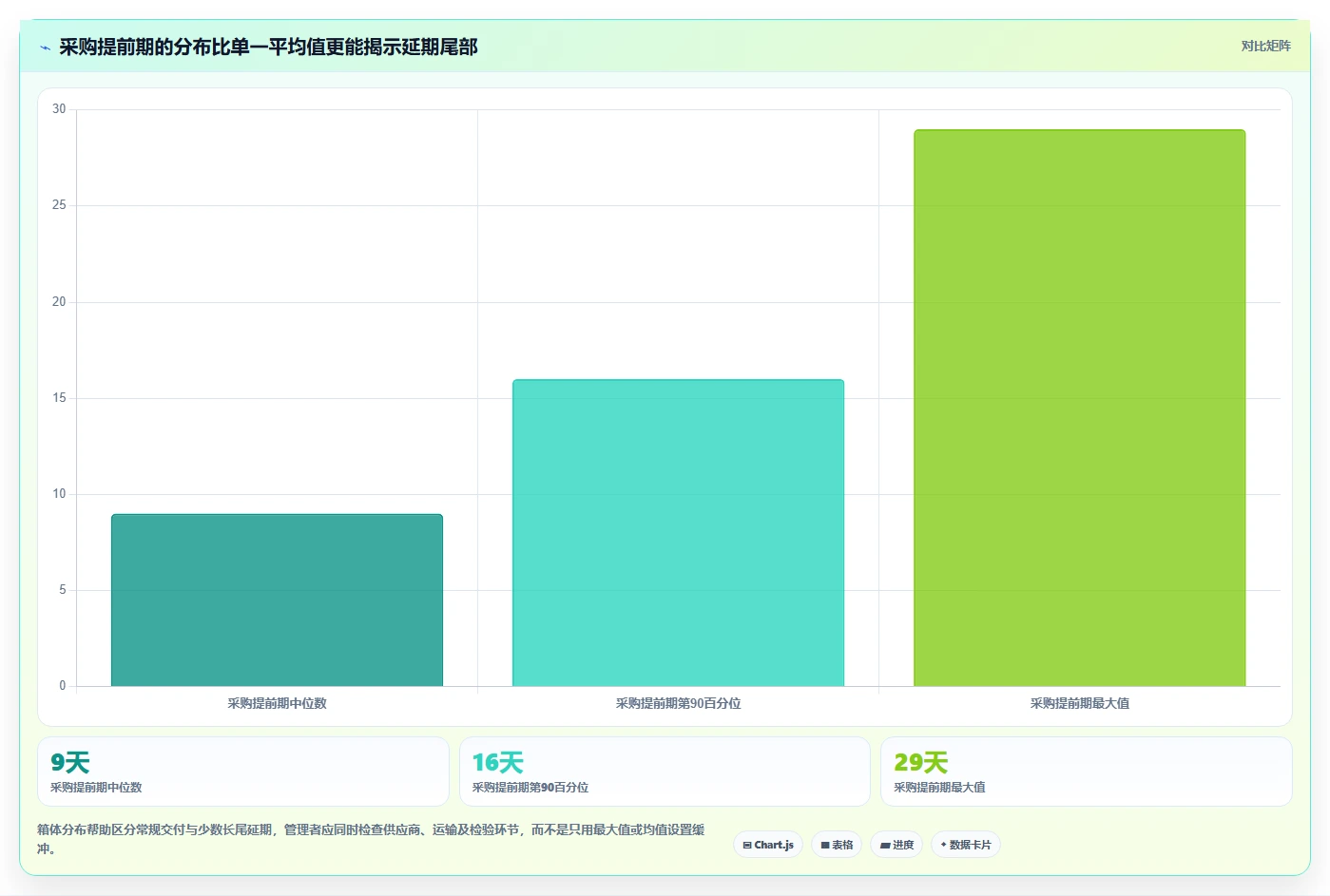The height and width of the screenshot is (896, 1330).
Task: Click x-axis label 采购提前期最大值
Action: (1079, 703)
